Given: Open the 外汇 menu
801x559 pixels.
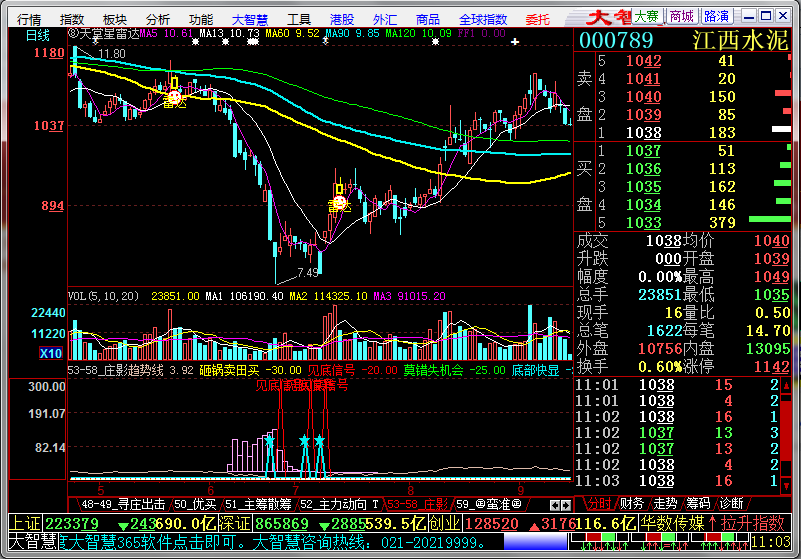Looking at the screenshot, I should click(x=385, y=19).
